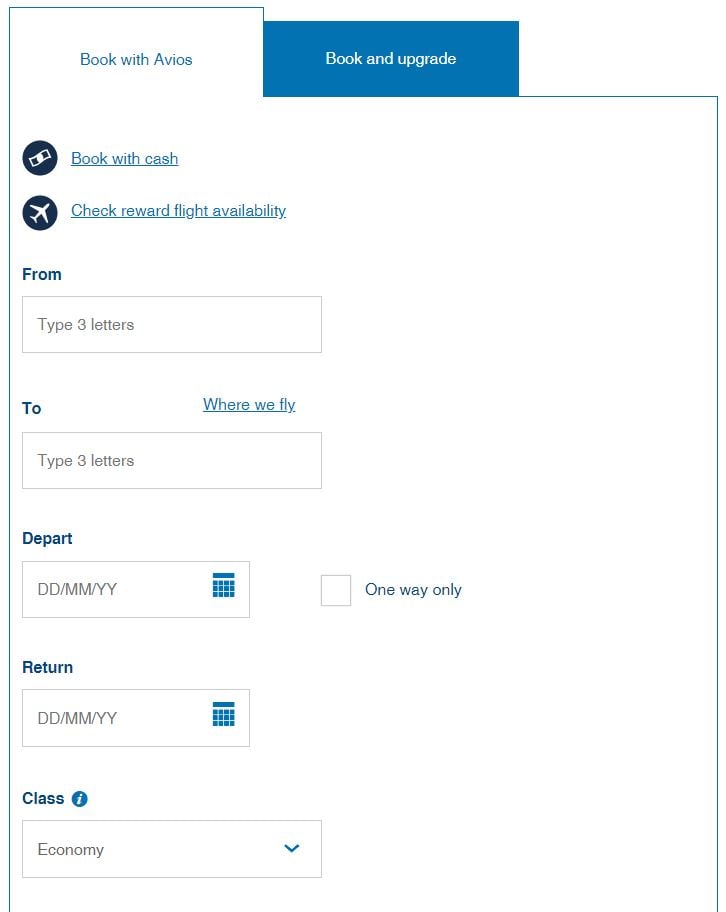
Task: Open the Return date calendar icon
Action: [x=224, y=714]
